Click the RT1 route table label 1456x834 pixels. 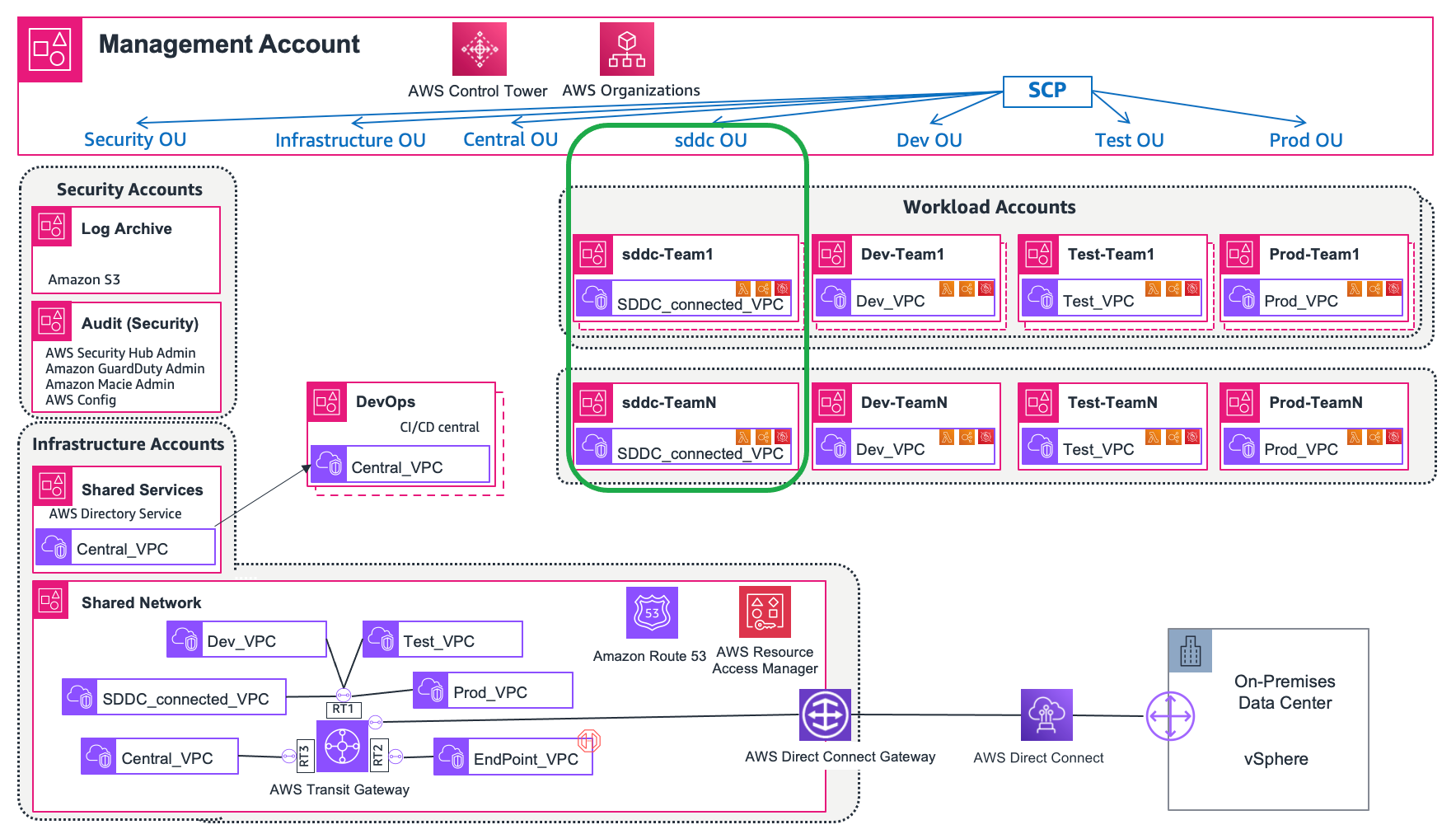pyautogui.click(x=344, y=710)
